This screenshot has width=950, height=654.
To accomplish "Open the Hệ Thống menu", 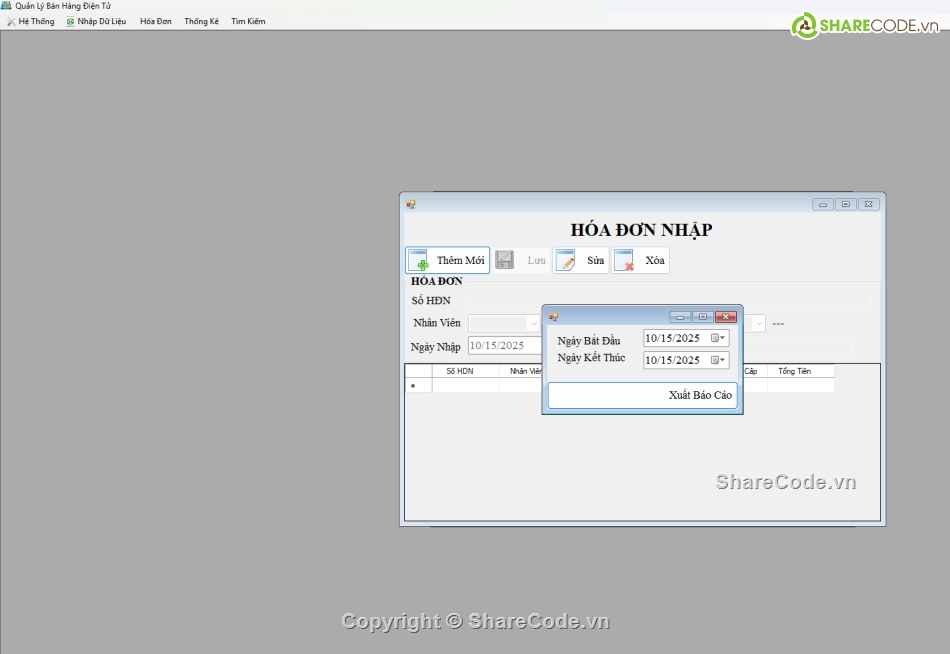I will [x=31, y=21].
